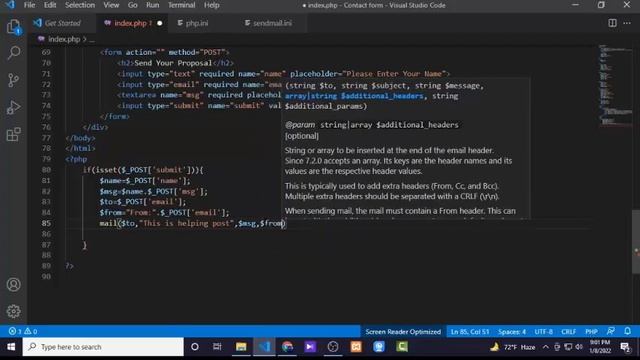The height and width of the screenshot is (360, 640).
Task: Open the Terminal menu
Action: [181, 5]
